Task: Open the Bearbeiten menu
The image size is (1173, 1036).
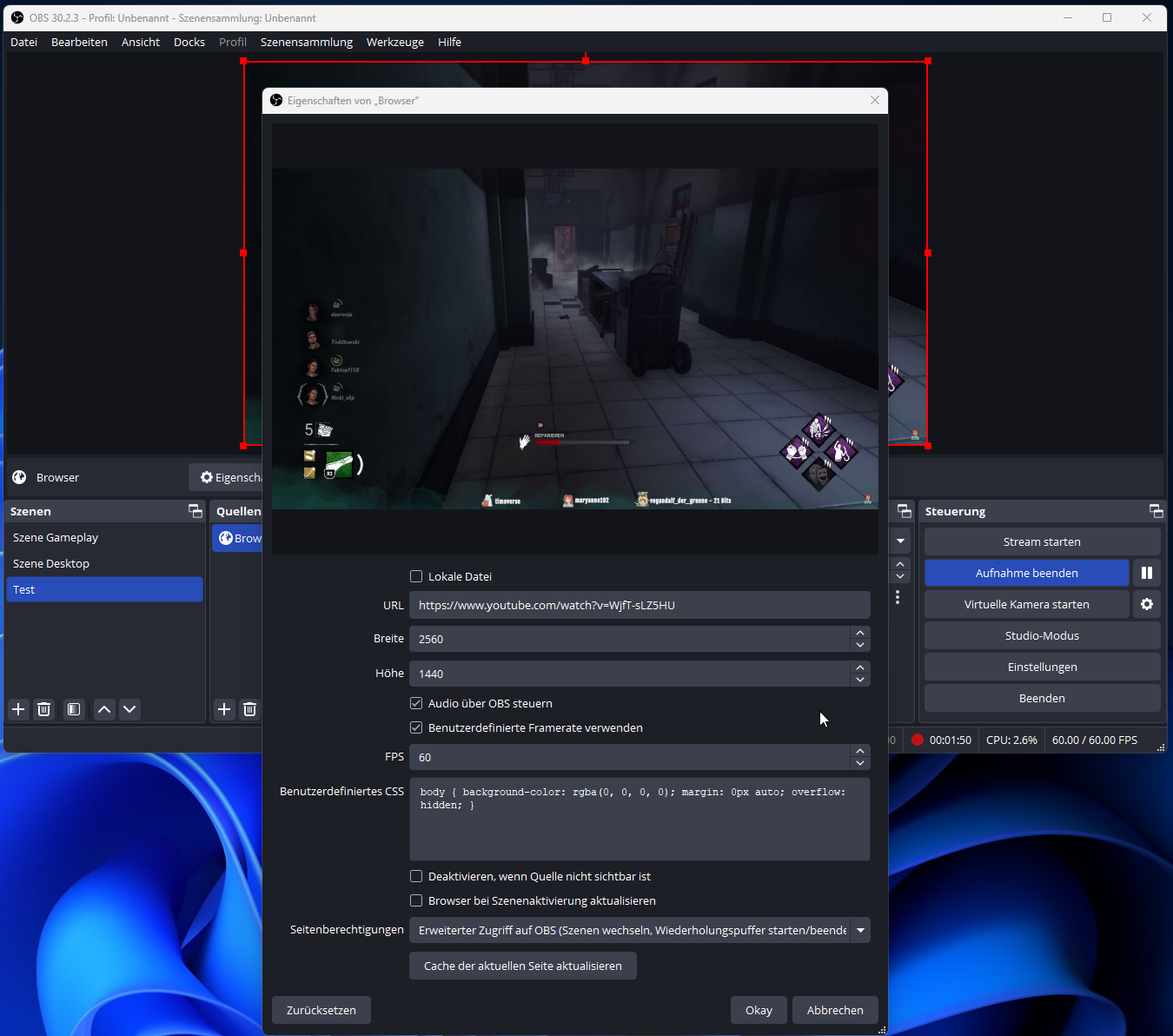Action: [79, 42]
